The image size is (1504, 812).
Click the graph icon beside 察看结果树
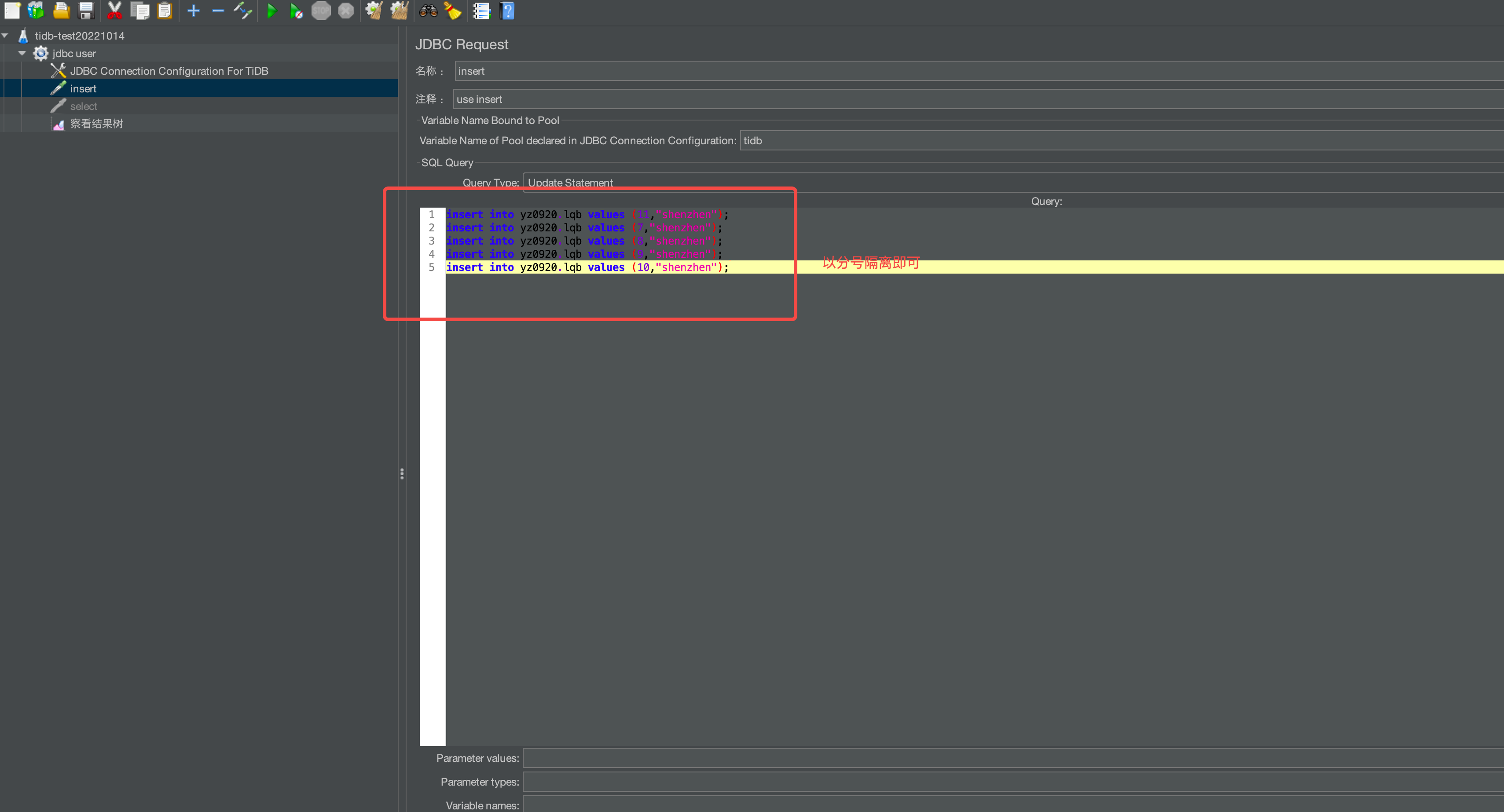[x=59, y=124]
